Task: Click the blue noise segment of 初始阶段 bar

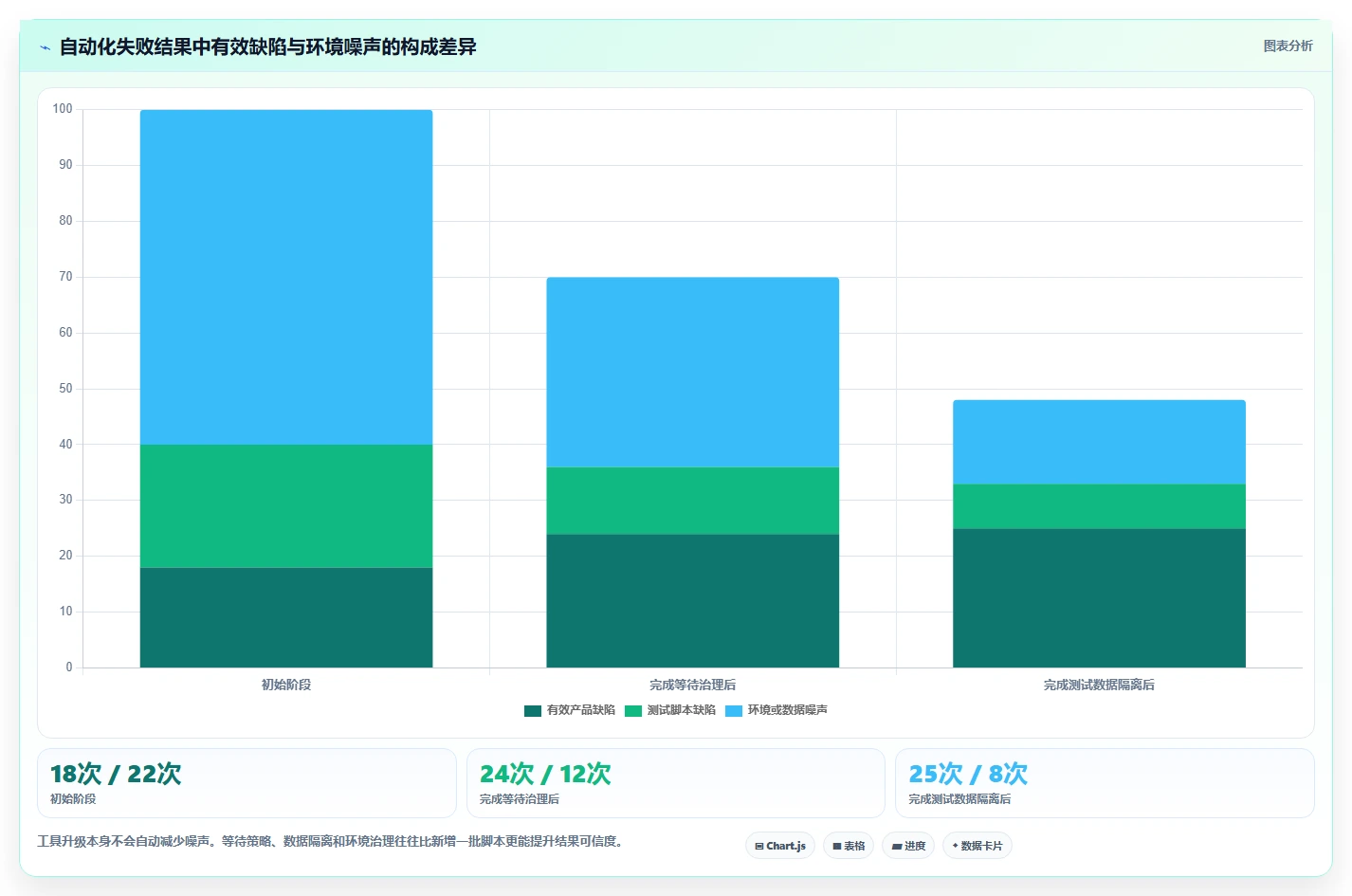Action: [x=286, y=277]
